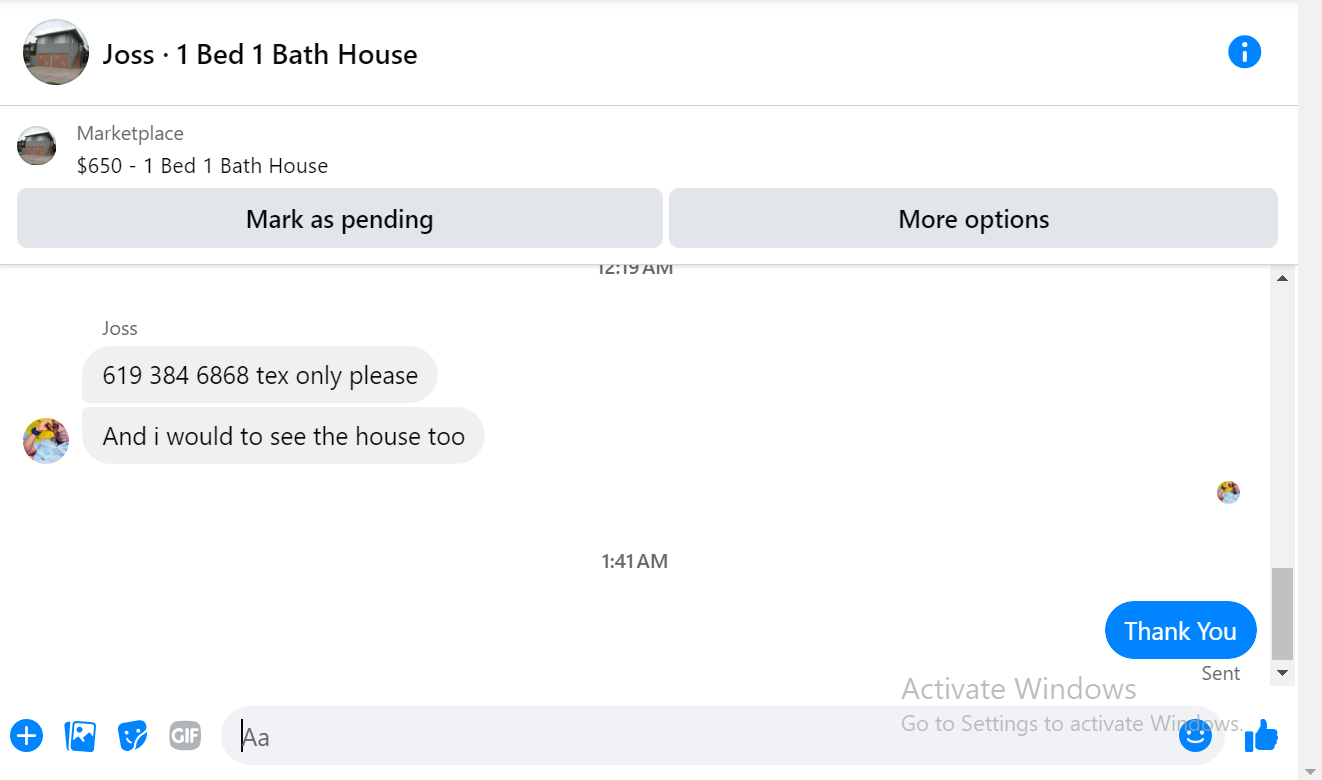
Task: Open emoji picker smiley icon
Action: point(1195,736)
